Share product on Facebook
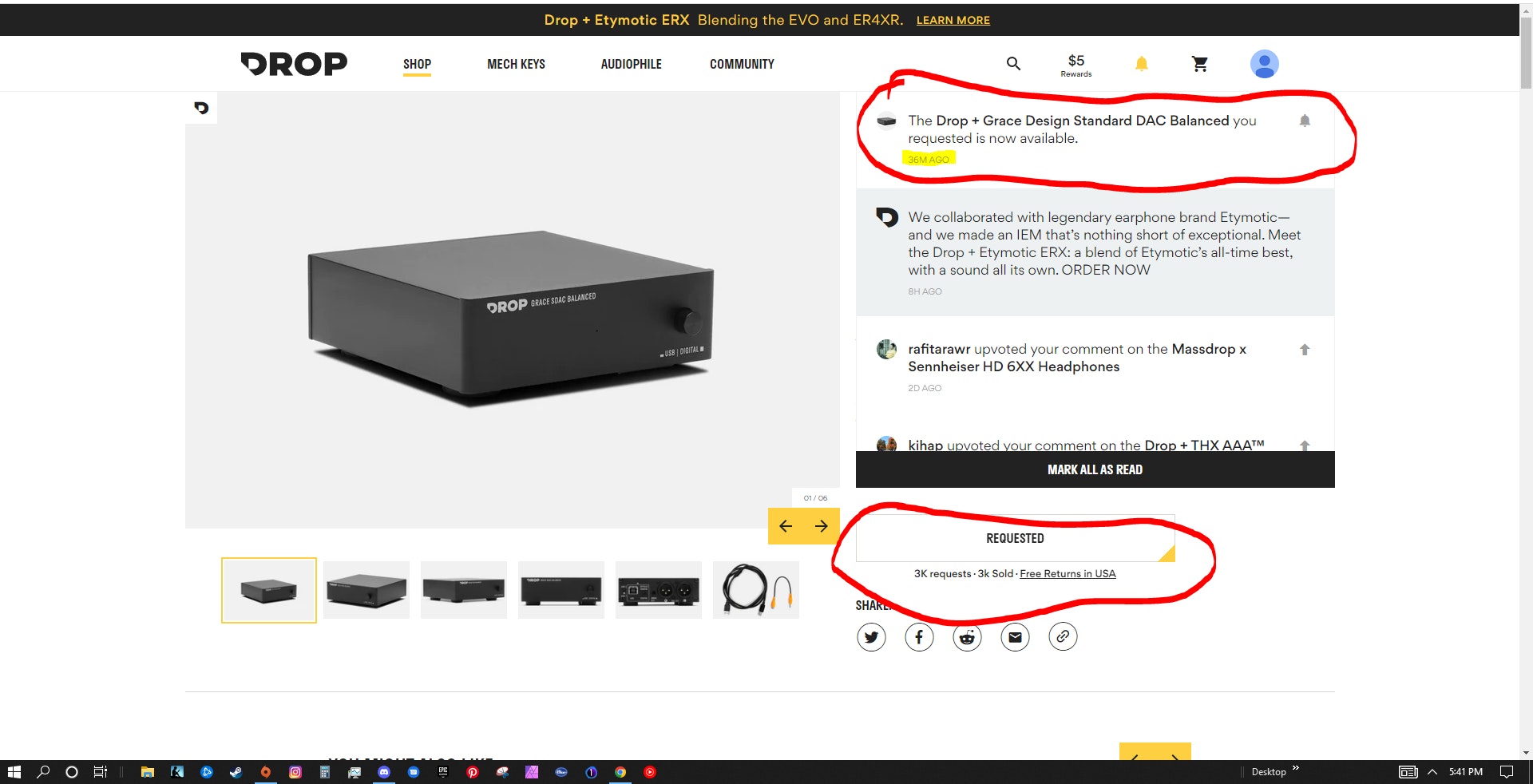This screenshot has height=784, width=1533. [919, 637]
